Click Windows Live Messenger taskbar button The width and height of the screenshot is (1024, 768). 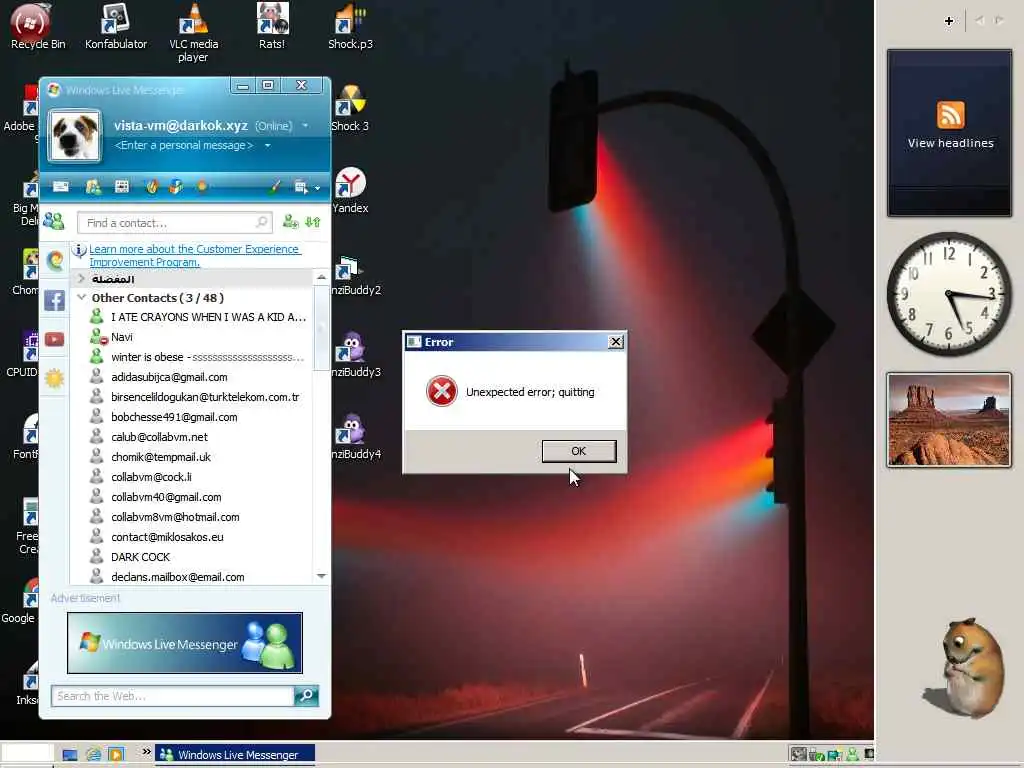tap(235, 754)
